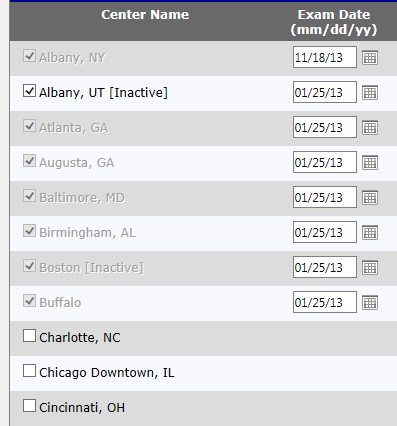Show calendar for Boston [Inactive] row

tap(370, 268)
